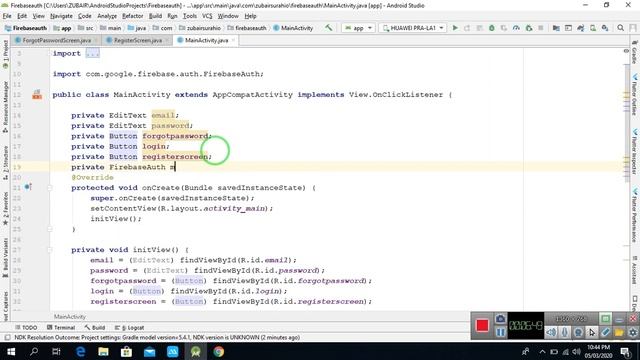
Task: Click the Debug app bug icon
Action: point(492,28)
